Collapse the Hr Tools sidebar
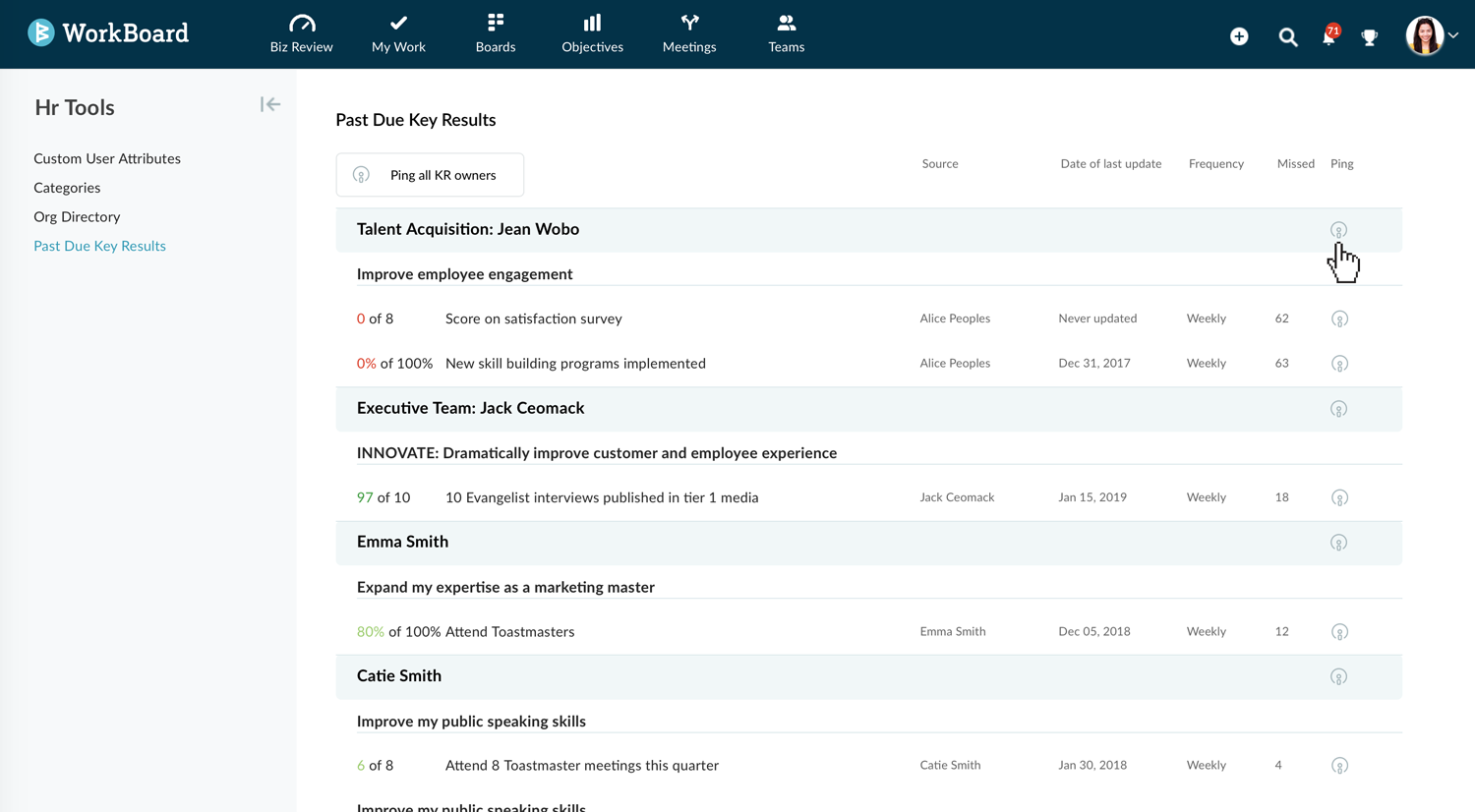 [x=270, y=104]
